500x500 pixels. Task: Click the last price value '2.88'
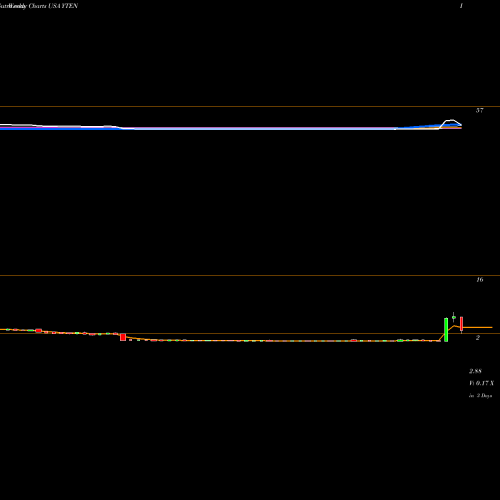click(x=475, y=371)
